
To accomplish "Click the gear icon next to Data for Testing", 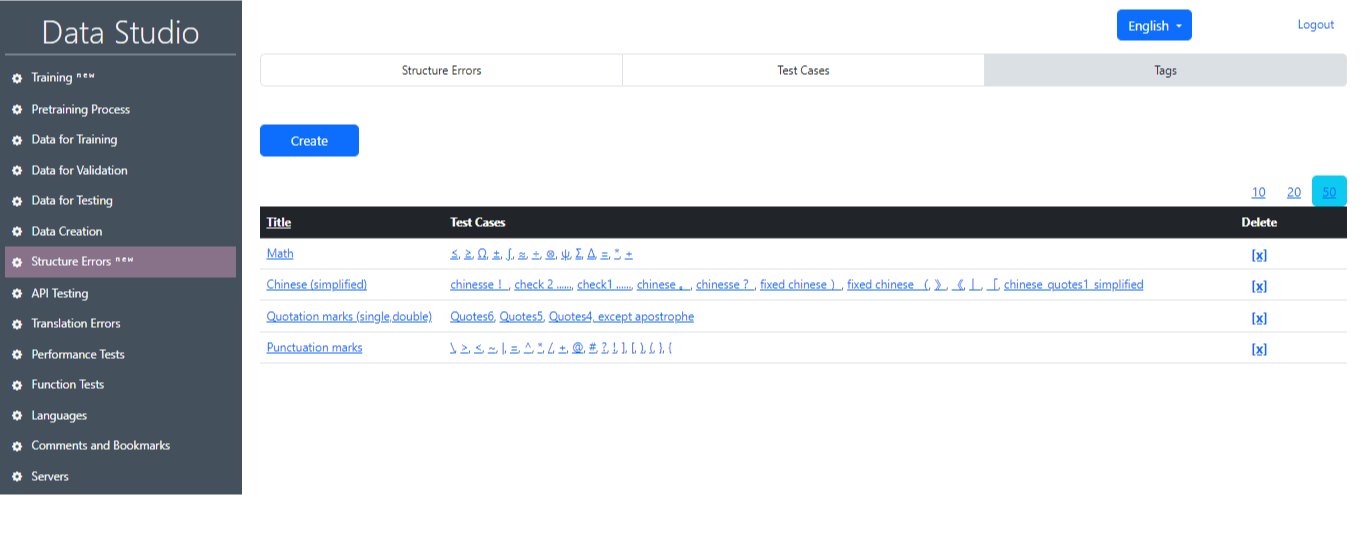I will pos(17,201).
